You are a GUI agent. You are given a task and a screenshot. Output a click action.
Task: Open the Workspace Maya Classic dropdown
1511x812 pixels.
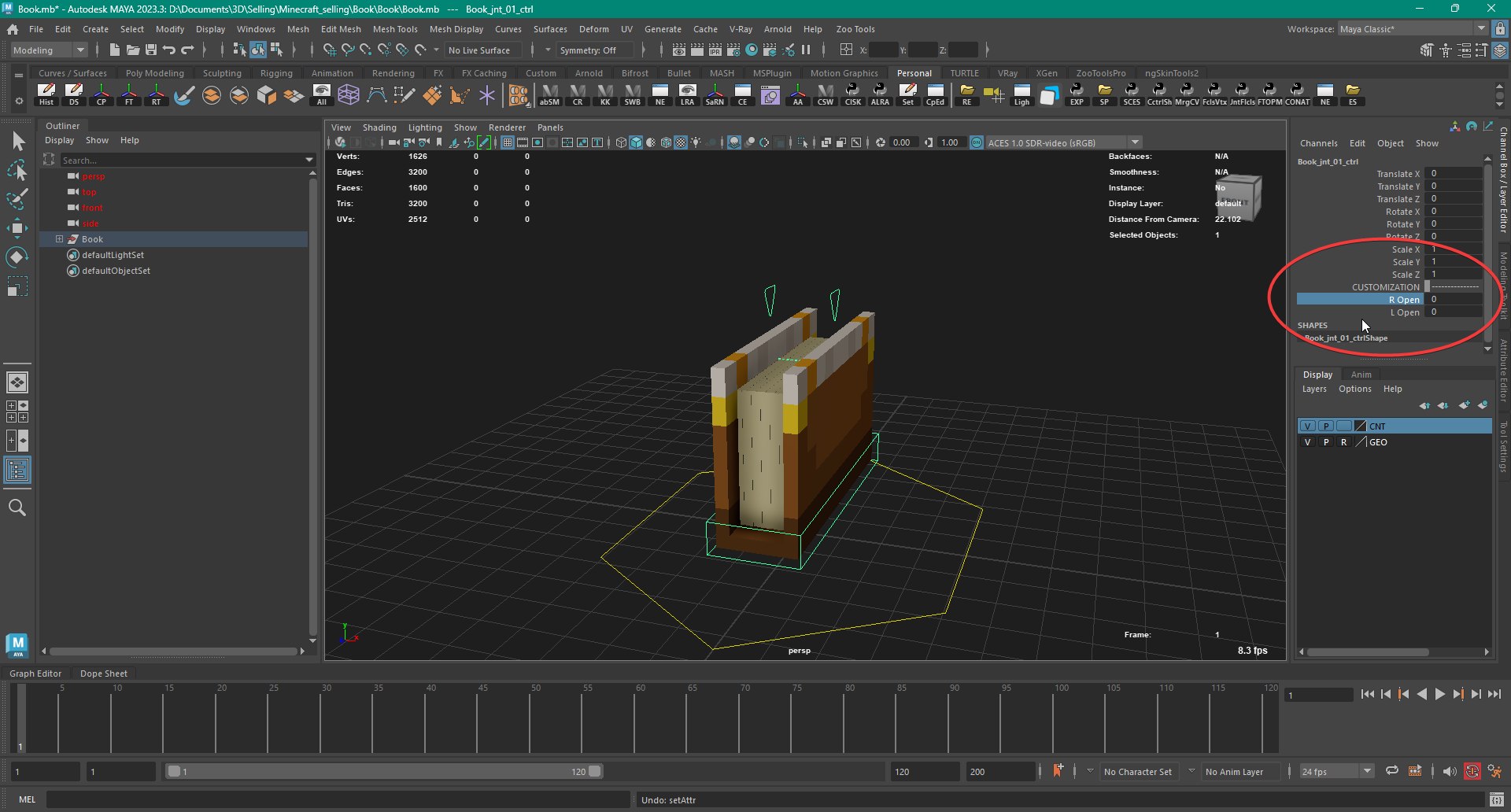click(1413, 28)
